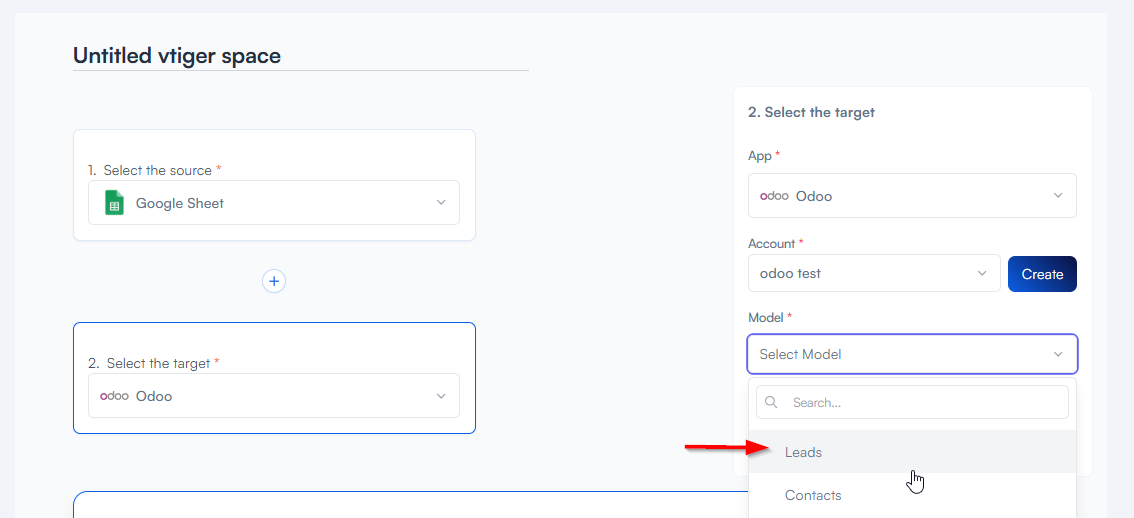
Task: Click the Odoo logo in App field
Action: [774, 196]
